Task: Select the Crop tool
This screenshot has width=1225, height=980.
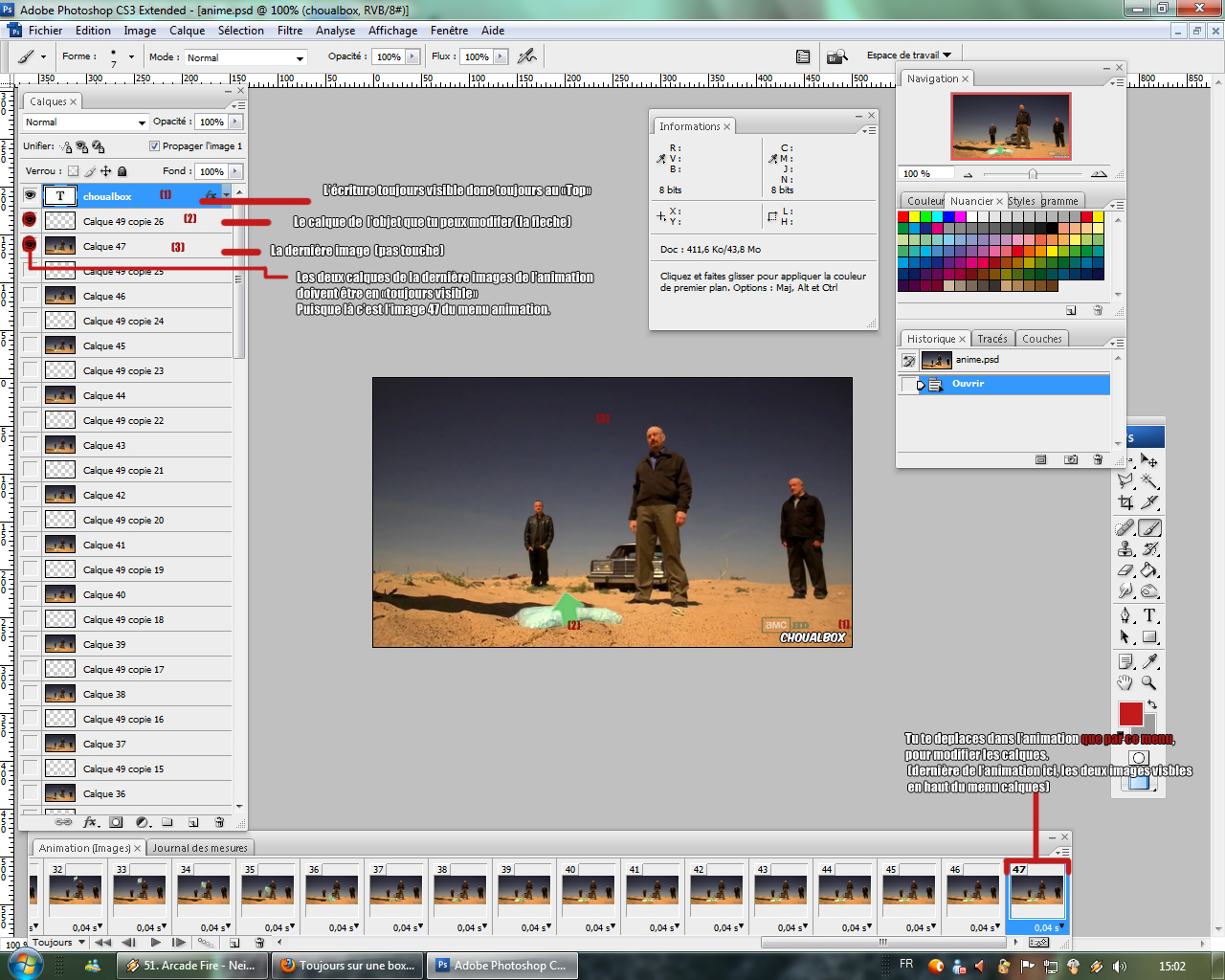Action: (1125, 502)
